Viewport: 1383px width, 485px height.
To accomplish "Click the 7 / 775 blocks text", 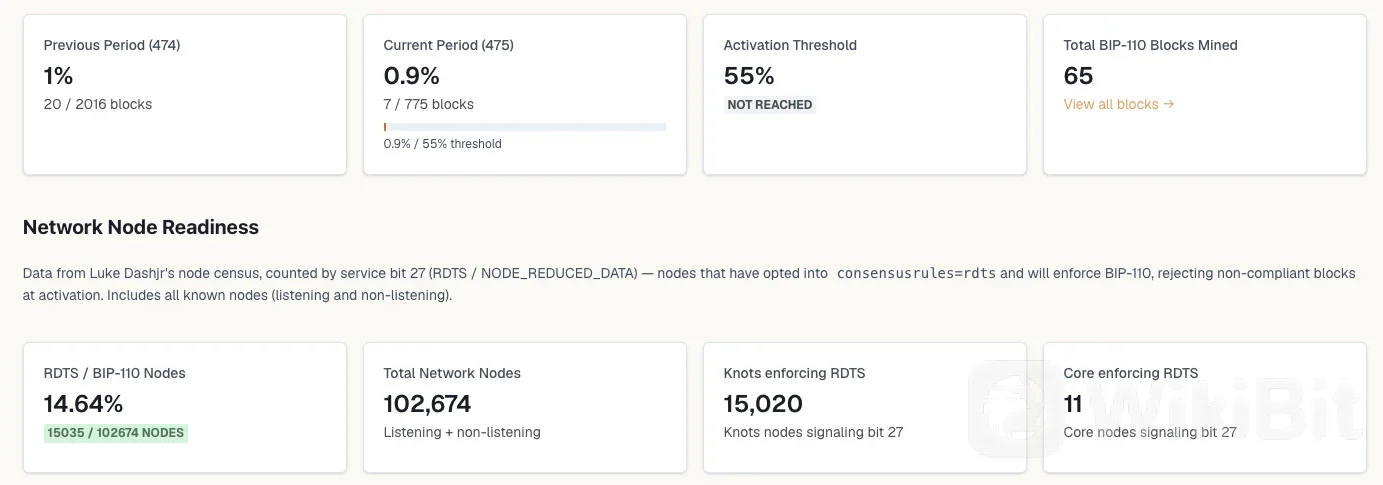I will pyautogui.click(x=429, y=104).
